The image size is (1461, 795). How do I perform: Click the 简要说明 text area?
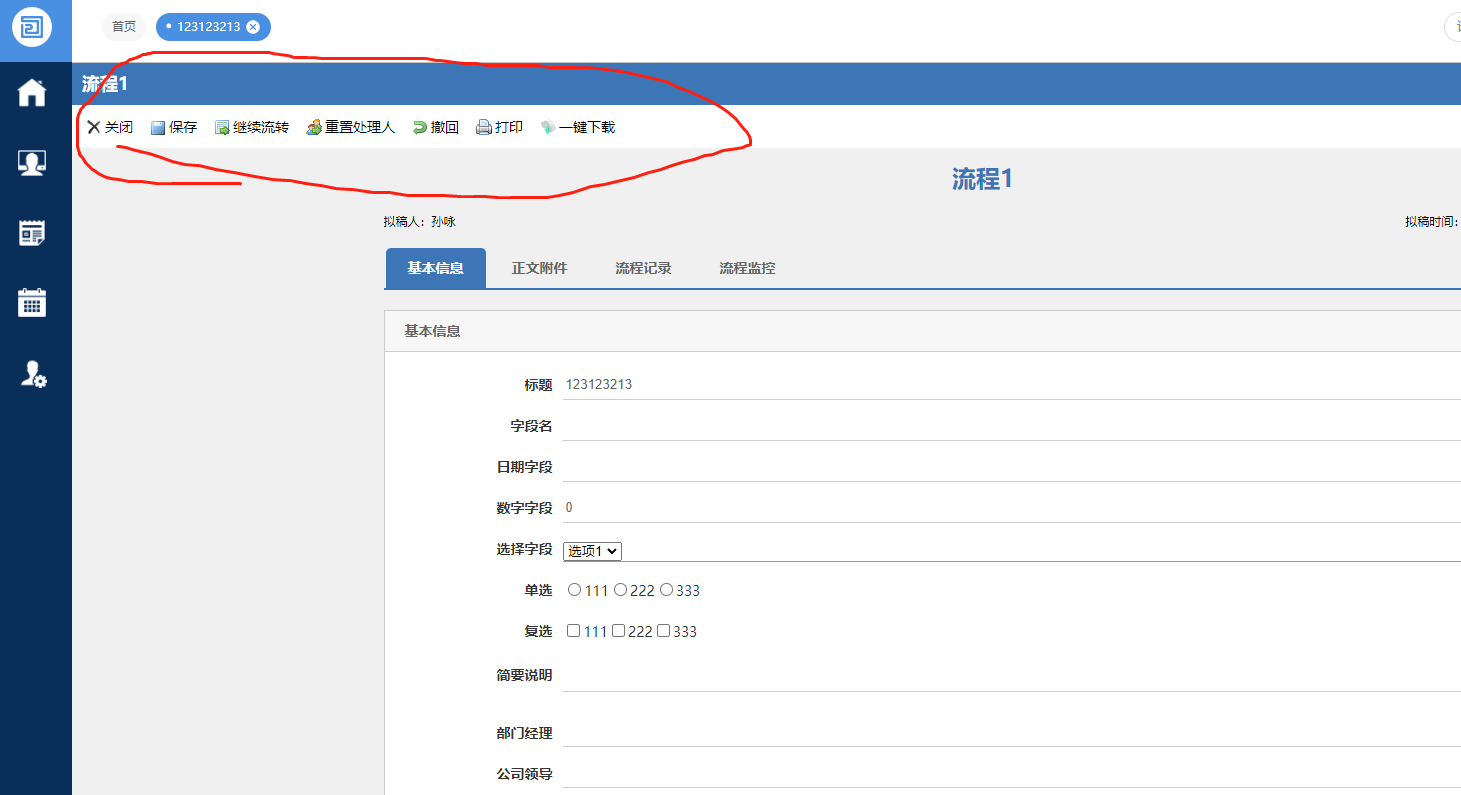pyautogui.click(x=1012, y=675)
